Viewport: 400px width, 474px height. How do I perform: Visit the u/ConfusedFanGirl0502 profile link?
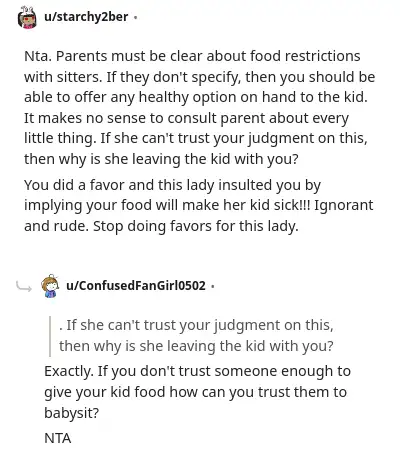[136, 286]
